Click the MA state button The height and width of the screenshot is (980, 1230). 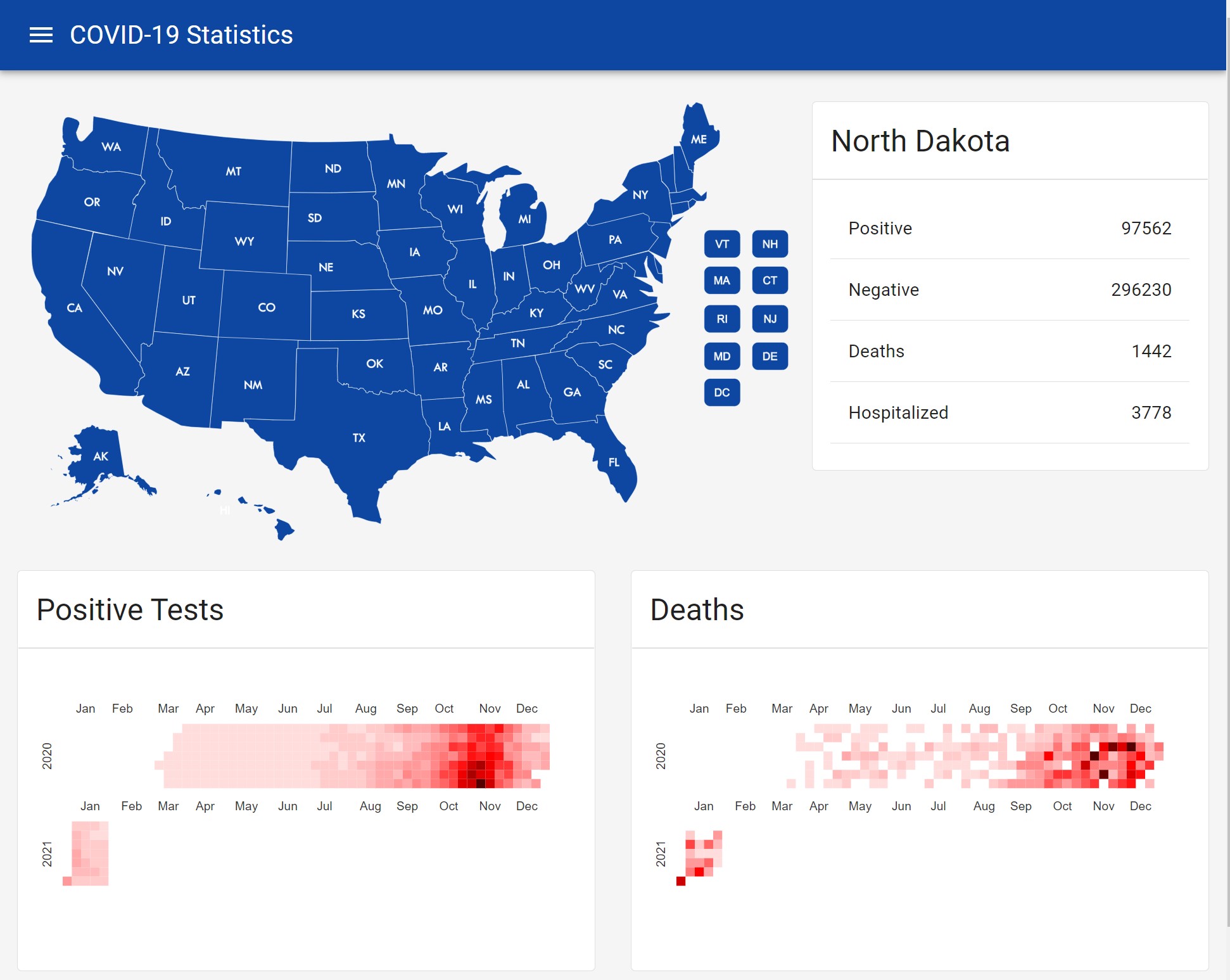pyautogui.click(x=721, y=281)
